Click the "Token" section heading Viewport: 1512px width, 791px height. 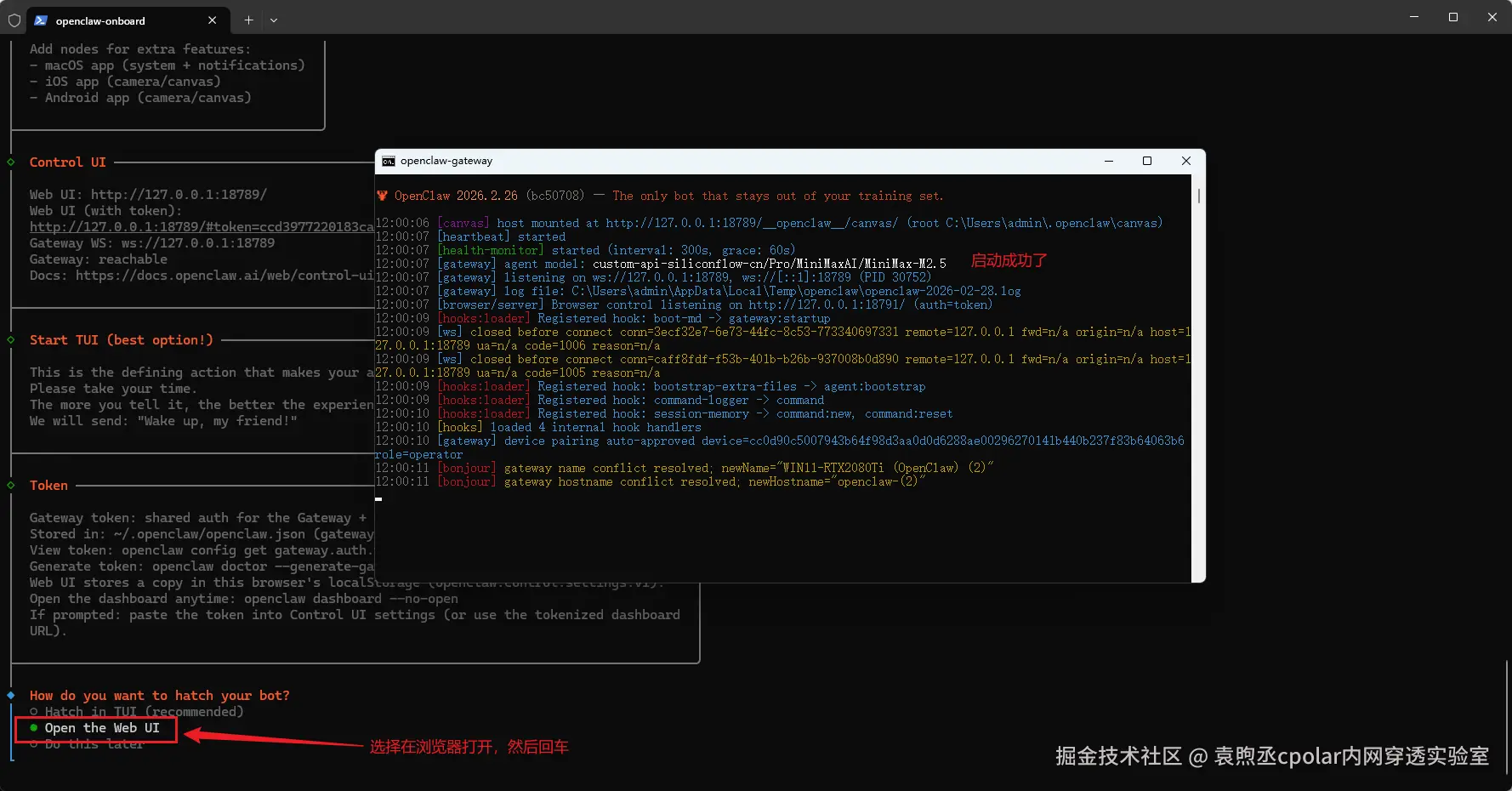pyautogui.click(x=48, y=486)
